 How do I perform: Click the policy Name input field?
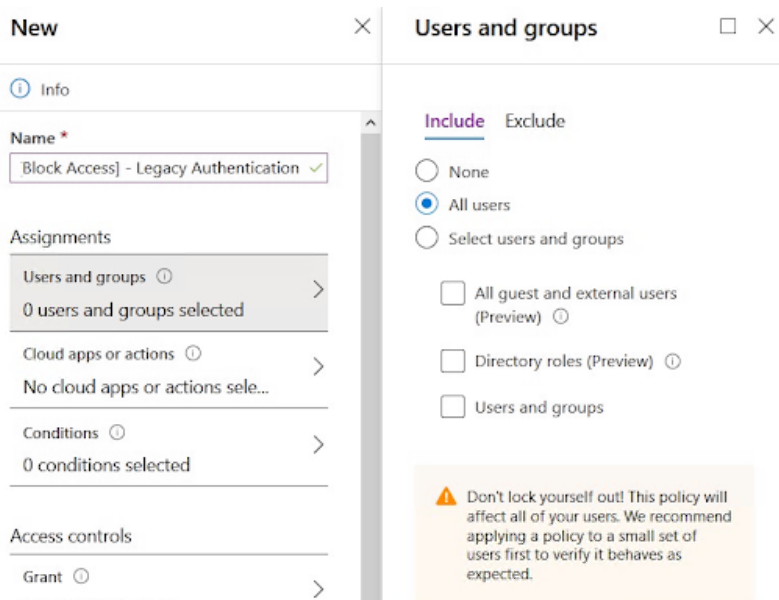[x=160, y=168]
